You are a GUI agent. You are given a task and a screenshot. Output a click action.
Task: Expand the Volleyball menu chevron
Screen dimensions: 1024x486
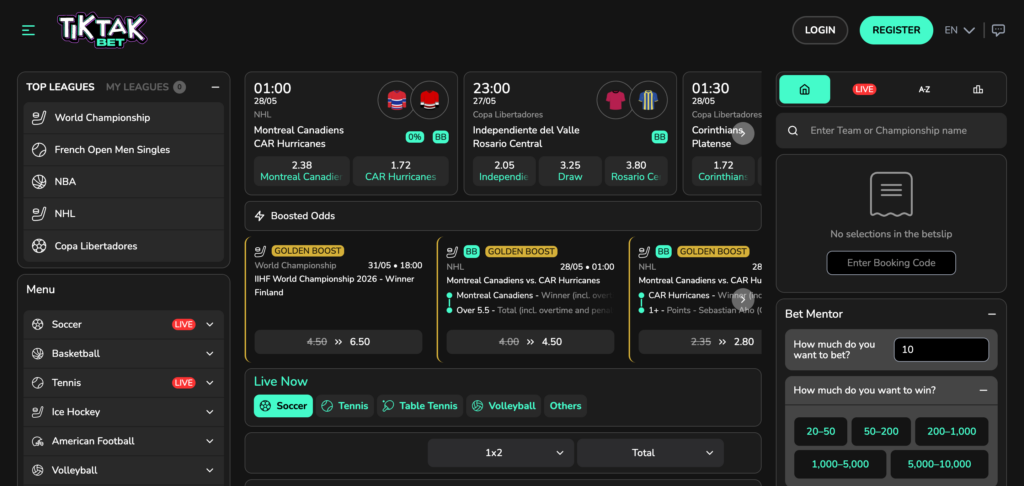pyautogui.click(x=210, y=470)
